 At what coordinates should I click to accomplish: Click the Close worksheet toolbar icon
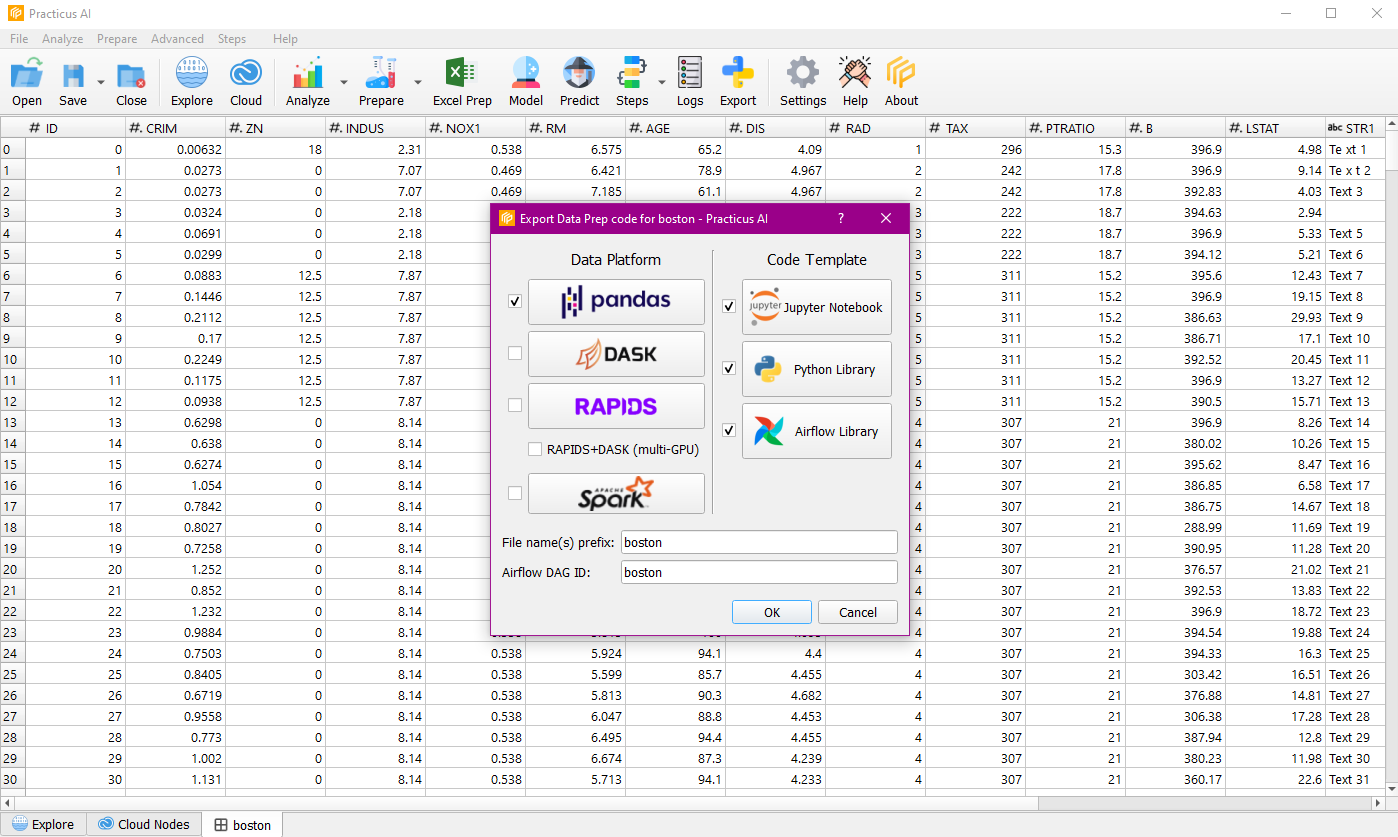131,82
